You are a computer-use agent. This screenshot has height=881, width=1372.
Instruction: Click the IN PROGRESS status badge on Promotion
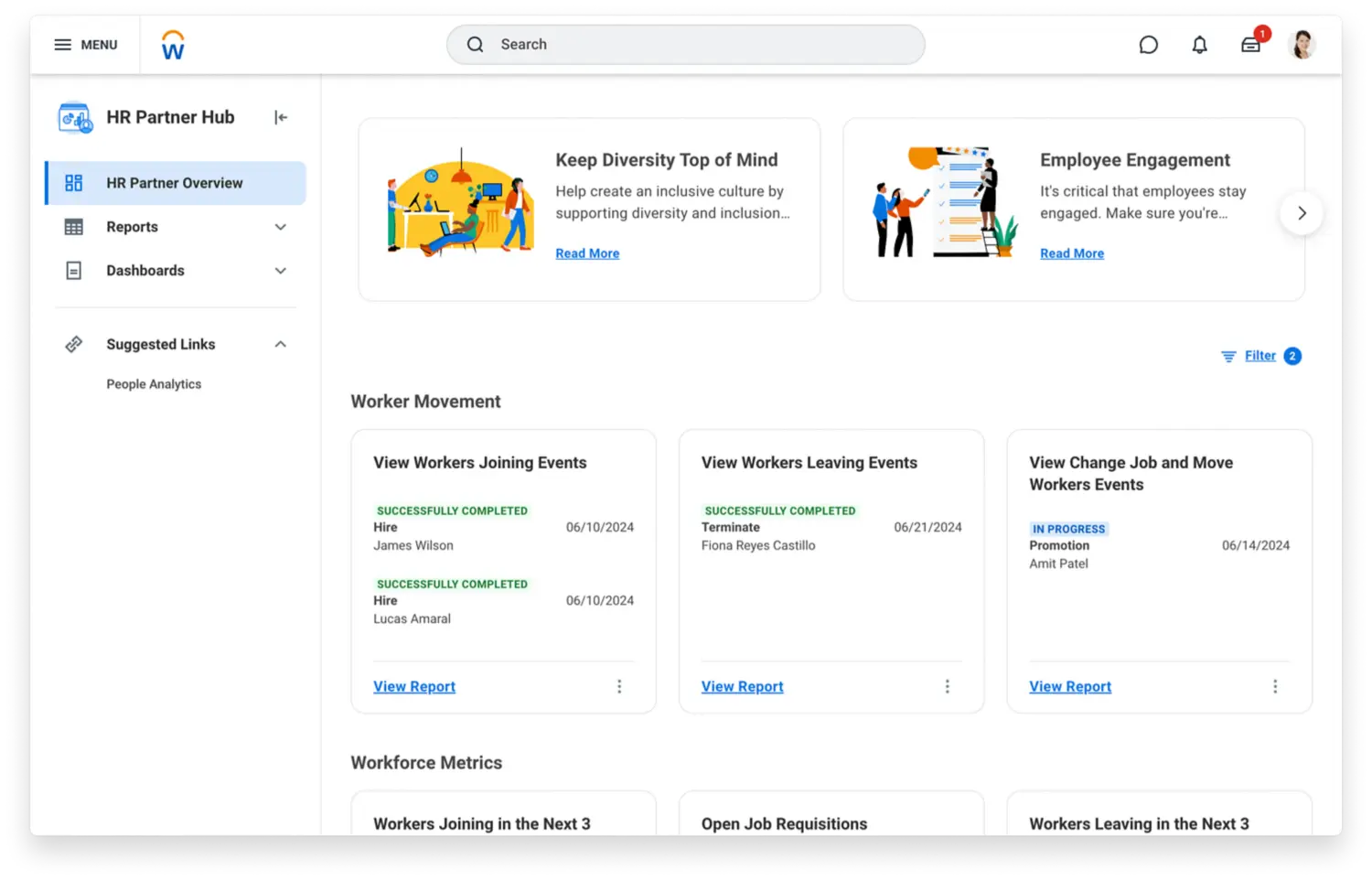click(1068, 529)
